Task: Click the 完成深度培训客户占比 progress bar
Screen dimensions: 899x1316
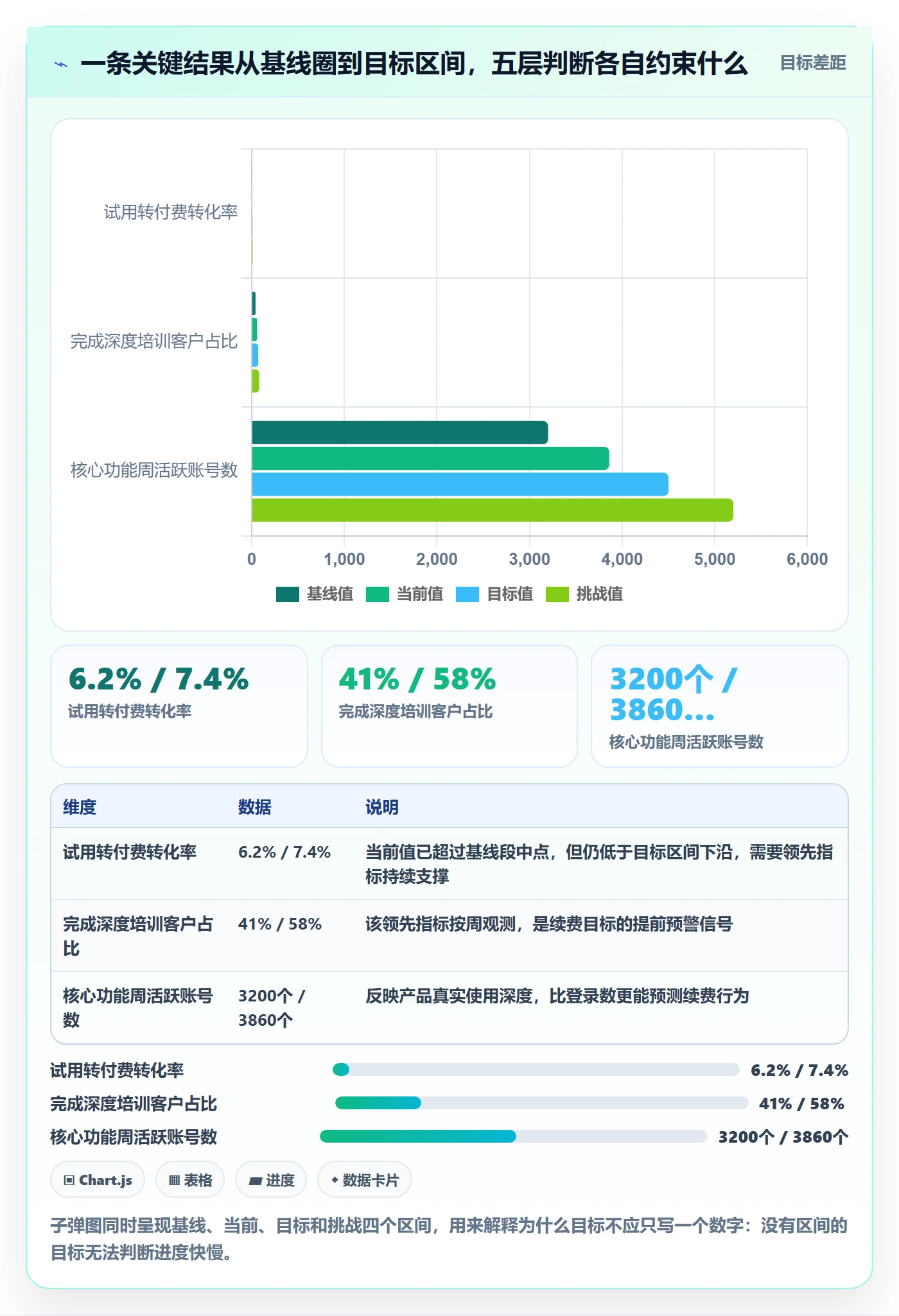Action: [x=542, y=1103]
